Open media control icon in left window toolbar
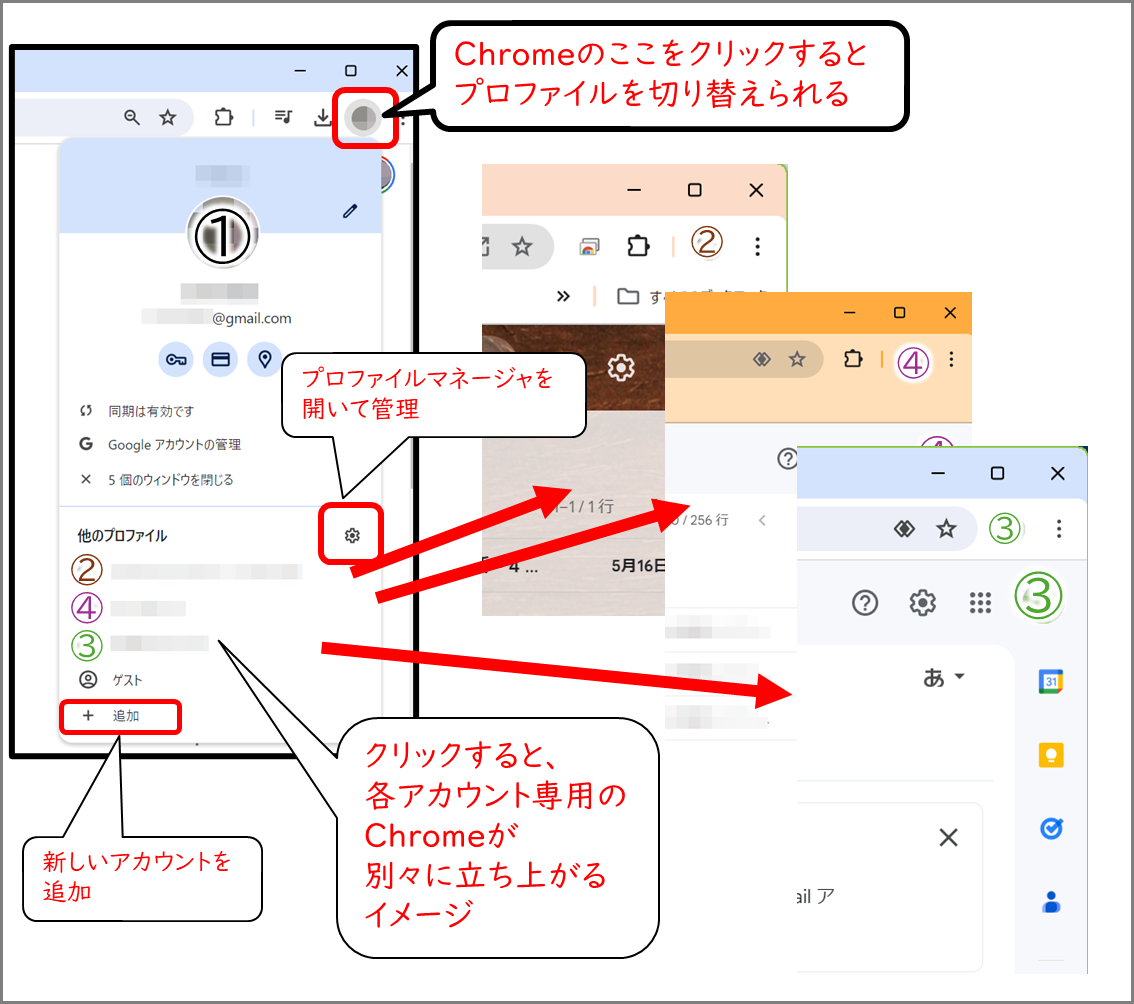The height and width of the screenshot is (1004, 1134). (x=284, y=116)
